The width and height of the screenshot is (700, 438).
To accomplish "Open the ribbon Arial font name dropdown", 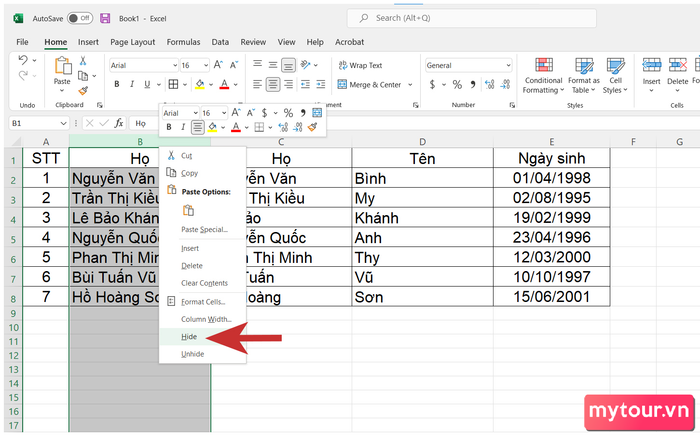I will 175,66.
